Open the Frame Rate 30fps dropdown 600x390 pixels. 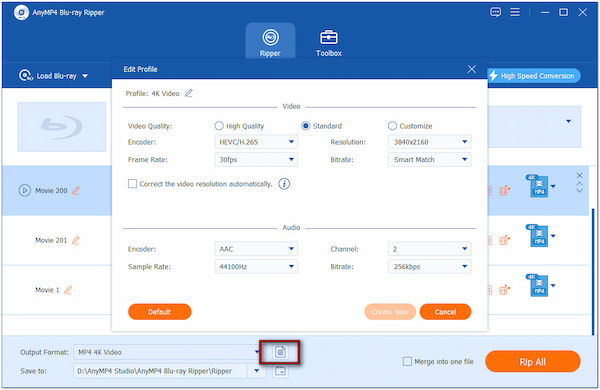tap(256, 159)
